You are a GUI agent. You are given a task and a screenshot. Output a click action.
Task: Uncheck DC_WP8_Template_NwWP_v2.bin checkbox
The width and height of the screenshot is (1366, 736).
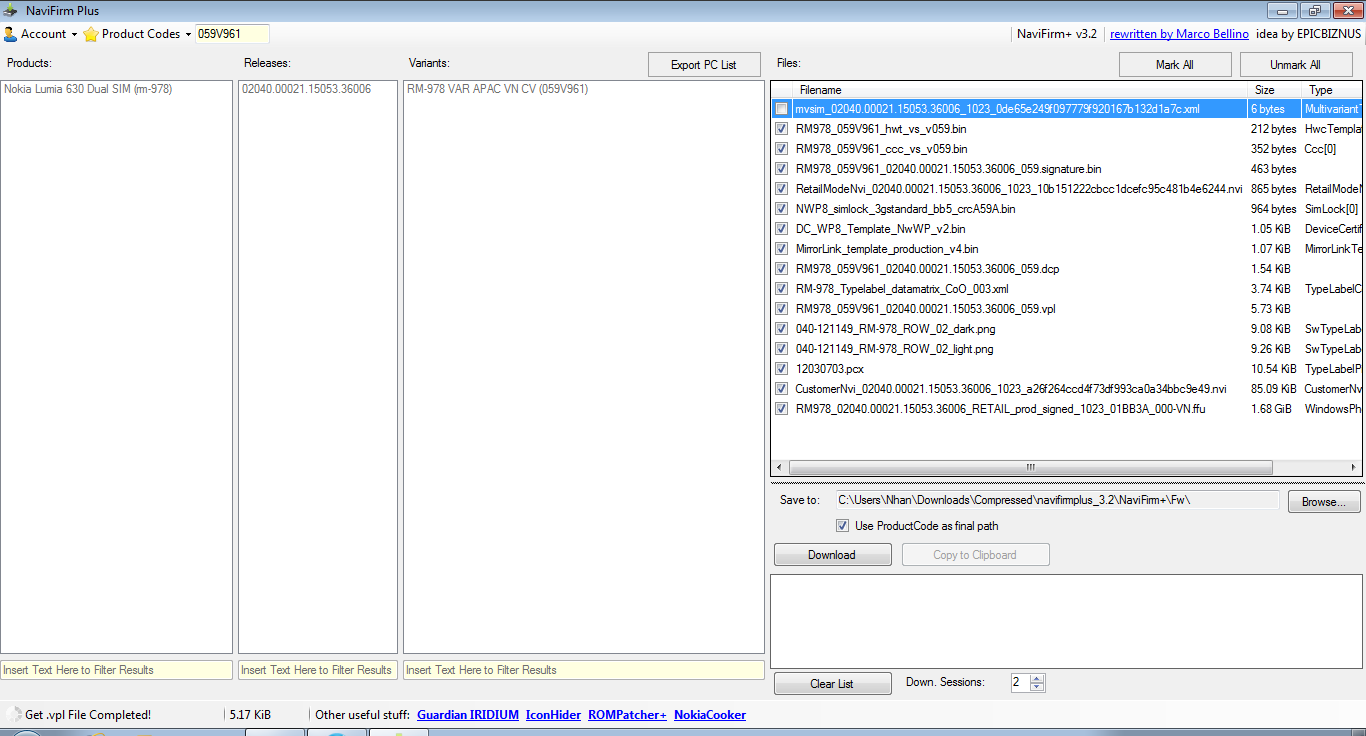[781, 229]
